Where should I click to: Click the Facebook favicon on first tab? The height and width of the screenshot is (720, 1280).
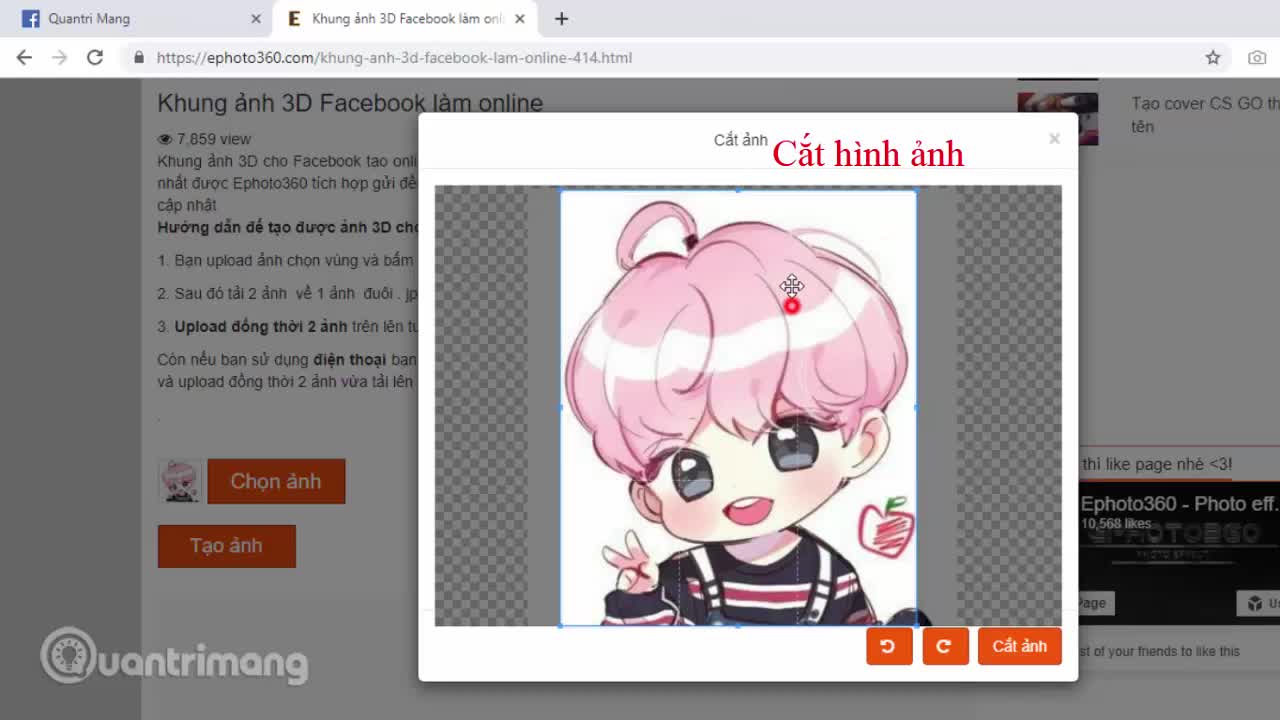point(31,18)
